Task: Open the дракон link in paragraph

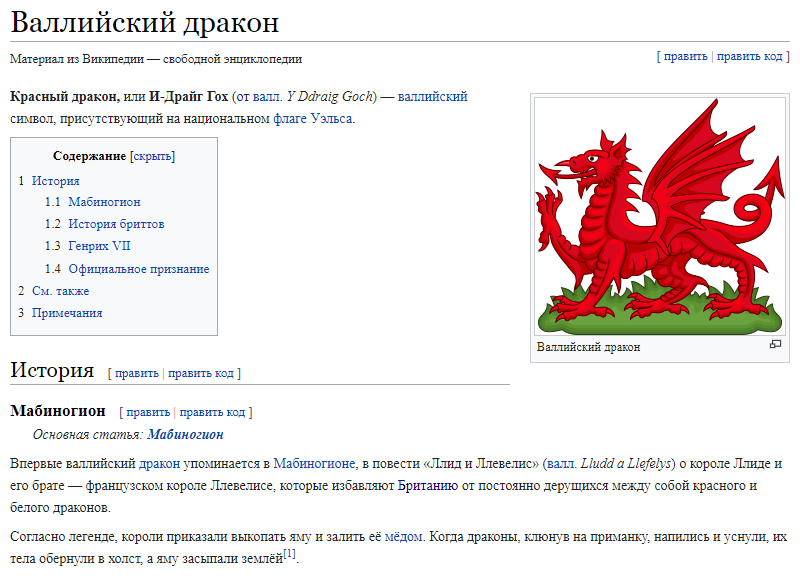Action: coord(159,464)
